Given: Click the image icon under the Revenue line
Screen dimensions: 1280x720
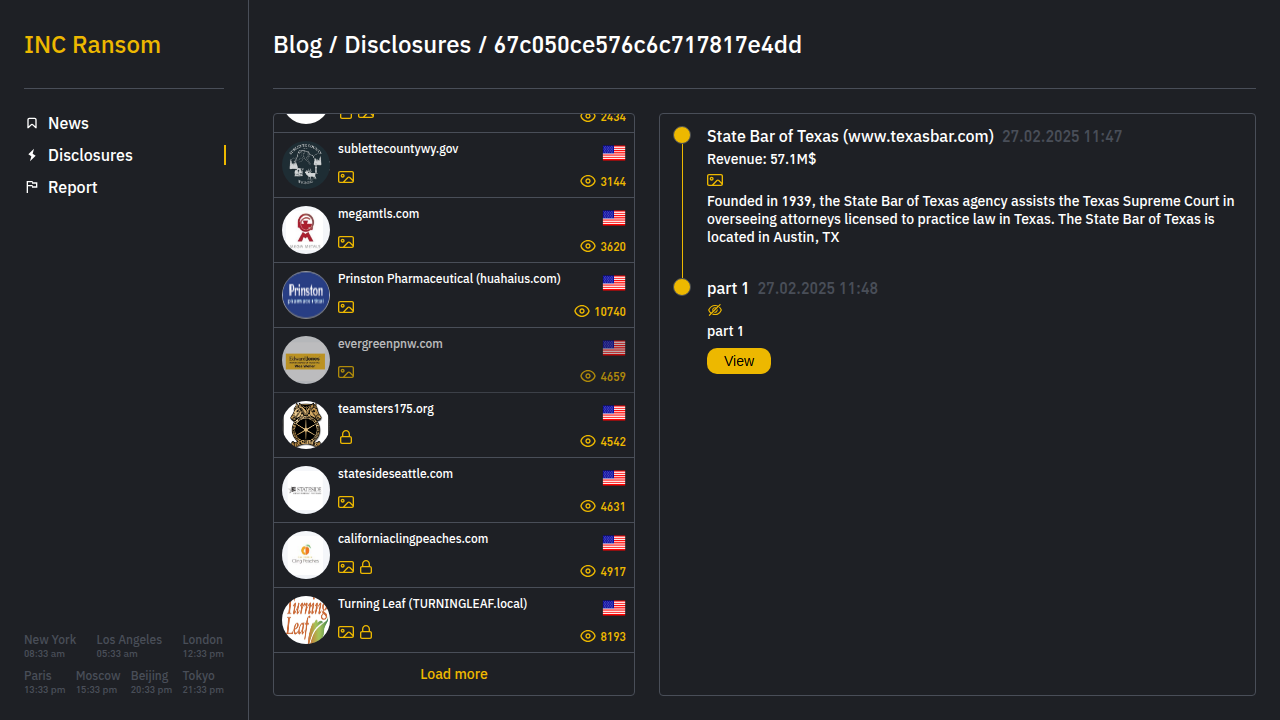Looking at the screenshot, I should coord(715,180).
